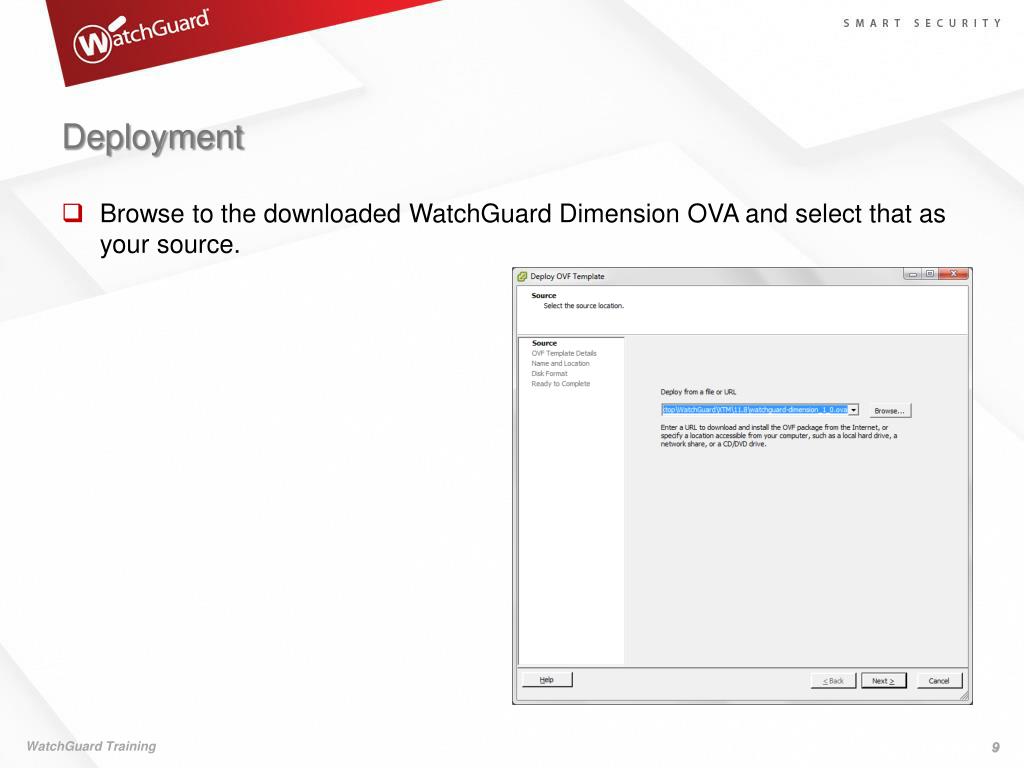Click the Deployment slide heading
This screenshot has height=768, width=1024.
pos(153,138)
